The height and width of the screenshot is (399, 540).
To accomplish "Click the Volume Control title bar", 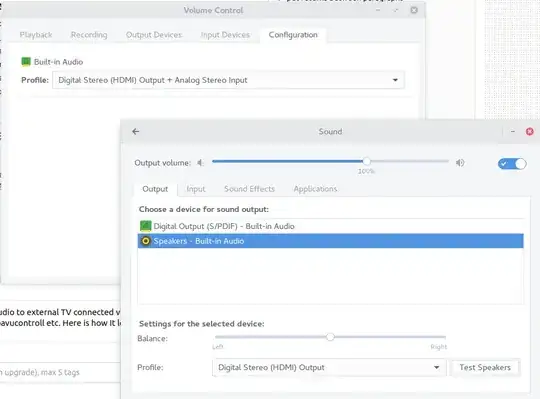I will point(213,10).
